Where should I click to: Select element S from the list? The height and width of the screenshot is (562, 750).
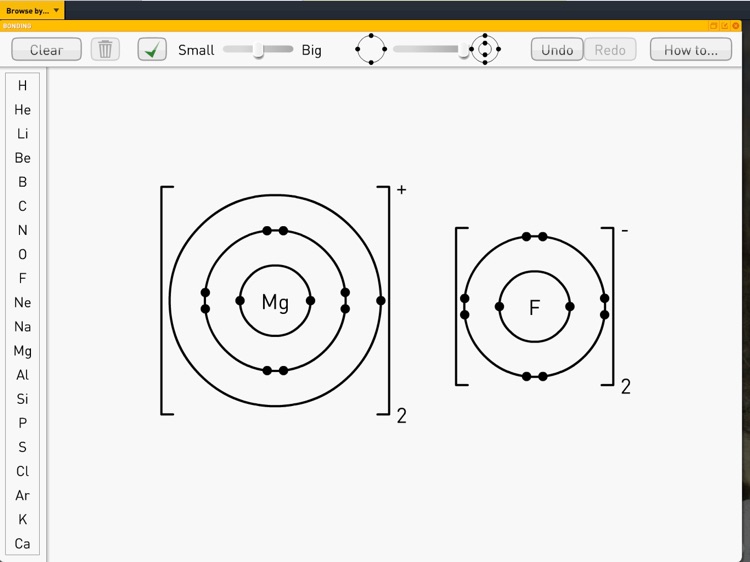pos(22,447)
